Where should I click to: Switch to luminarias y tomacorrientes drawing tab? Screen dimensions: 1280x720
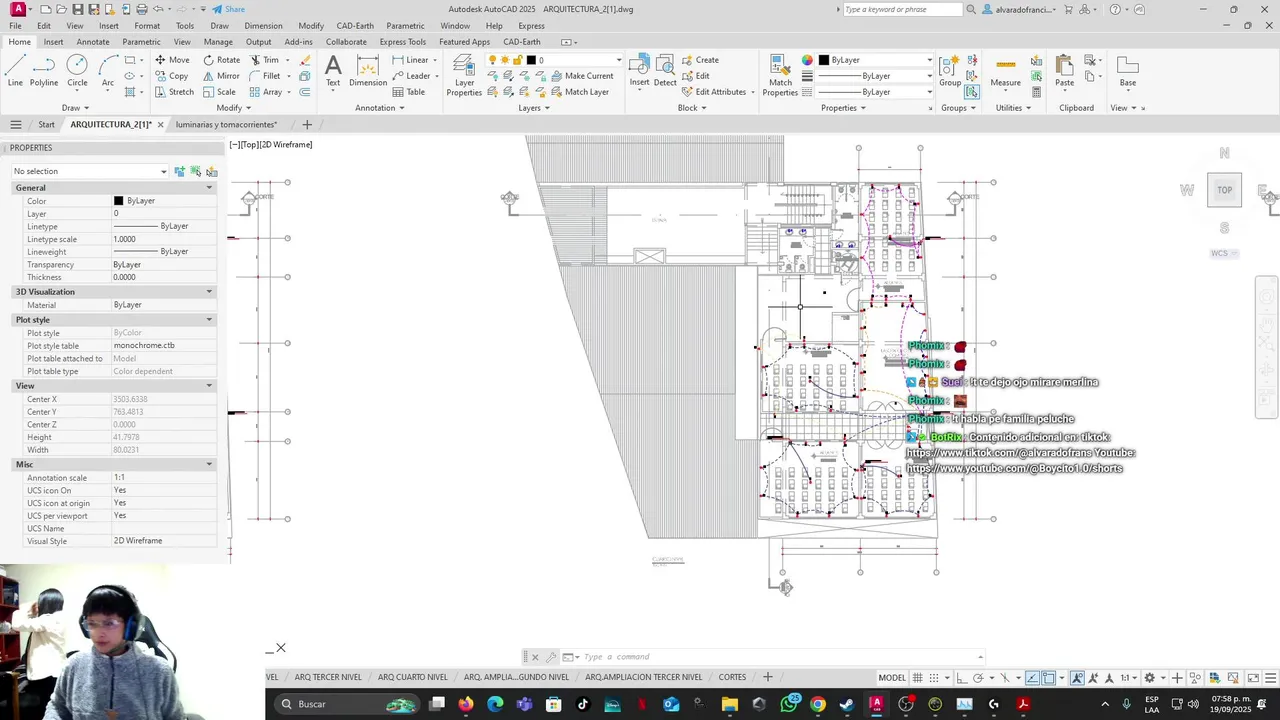[226, 125]
